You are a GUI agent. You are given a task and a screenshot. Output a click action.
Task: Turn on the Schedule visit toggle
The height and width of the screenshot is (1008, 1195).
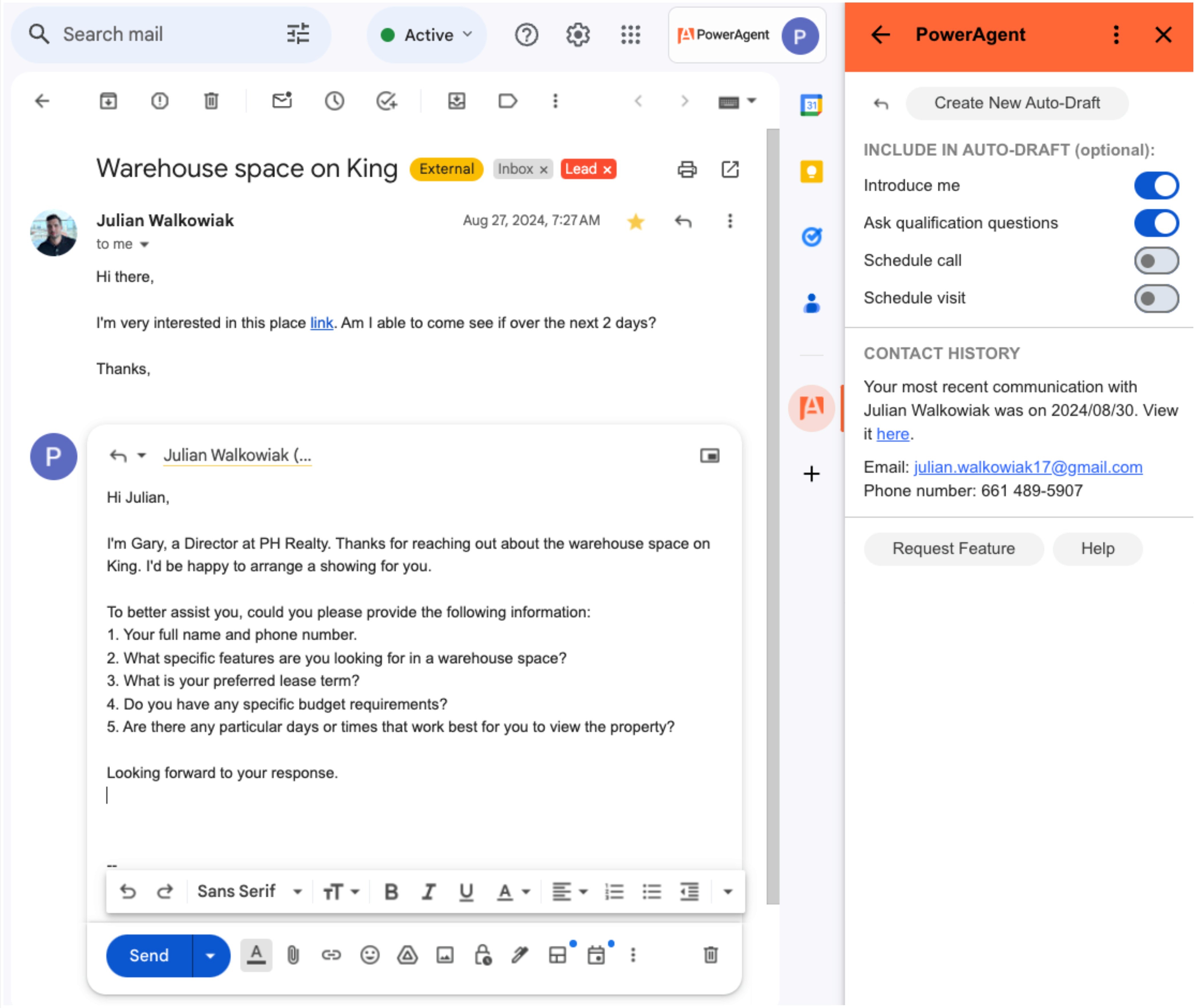click(x=1156, y=298)
